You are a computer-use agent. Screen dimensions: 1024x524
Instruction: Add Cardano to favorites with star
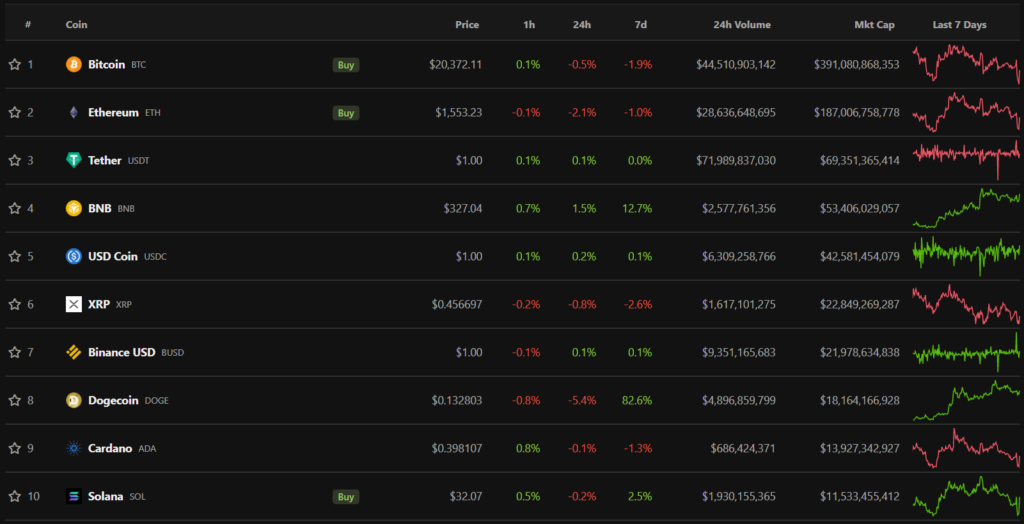(x=14, y=448)
